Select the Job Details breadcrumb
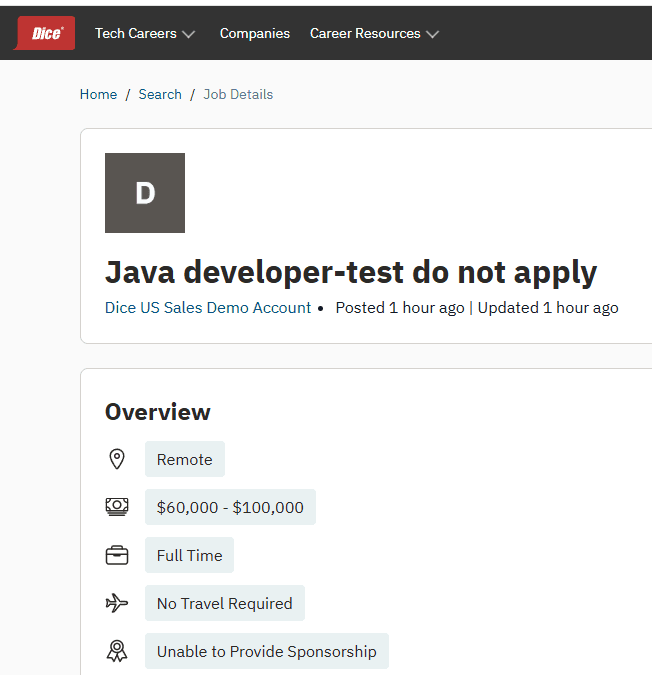 tap(238, 94)
